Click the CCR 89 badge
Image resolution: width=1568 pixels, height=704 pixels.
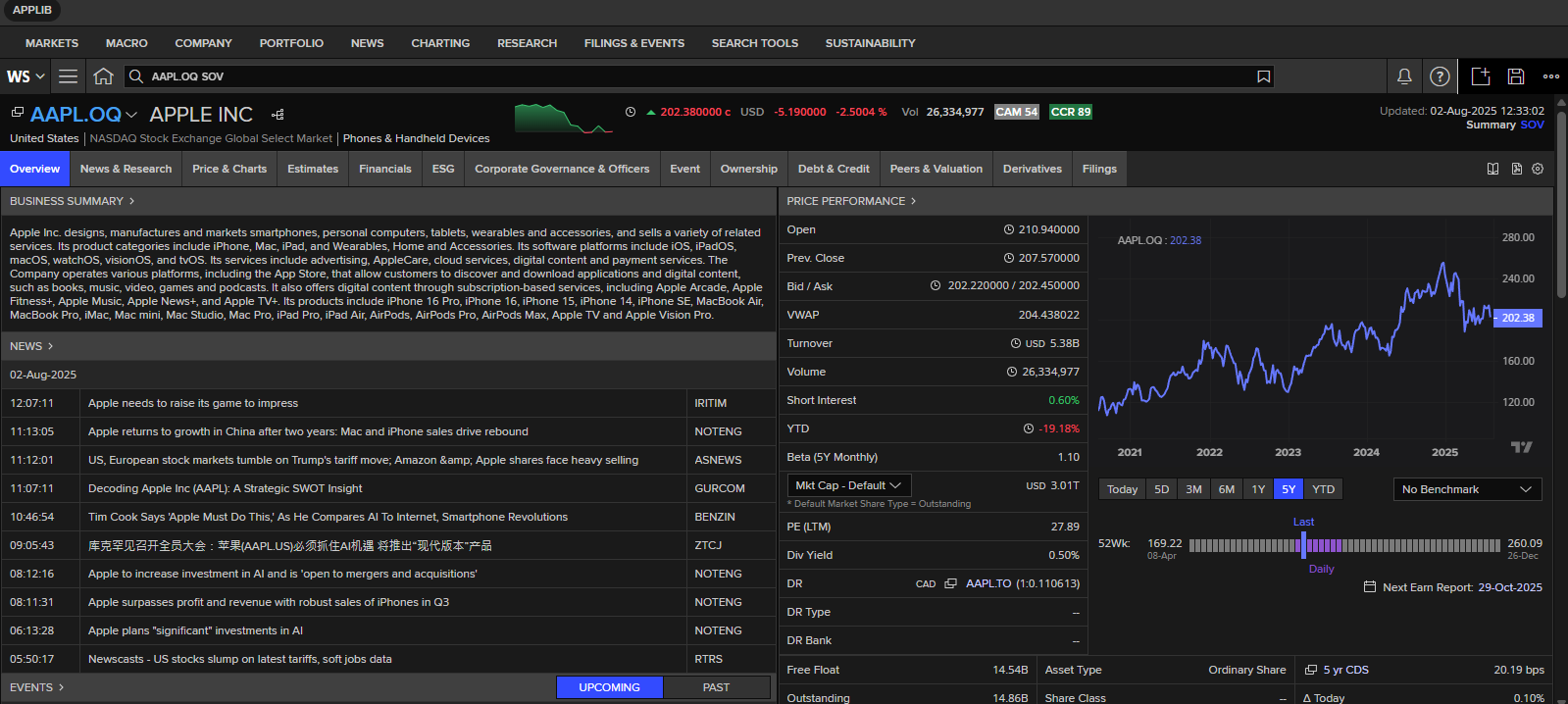1071,112
